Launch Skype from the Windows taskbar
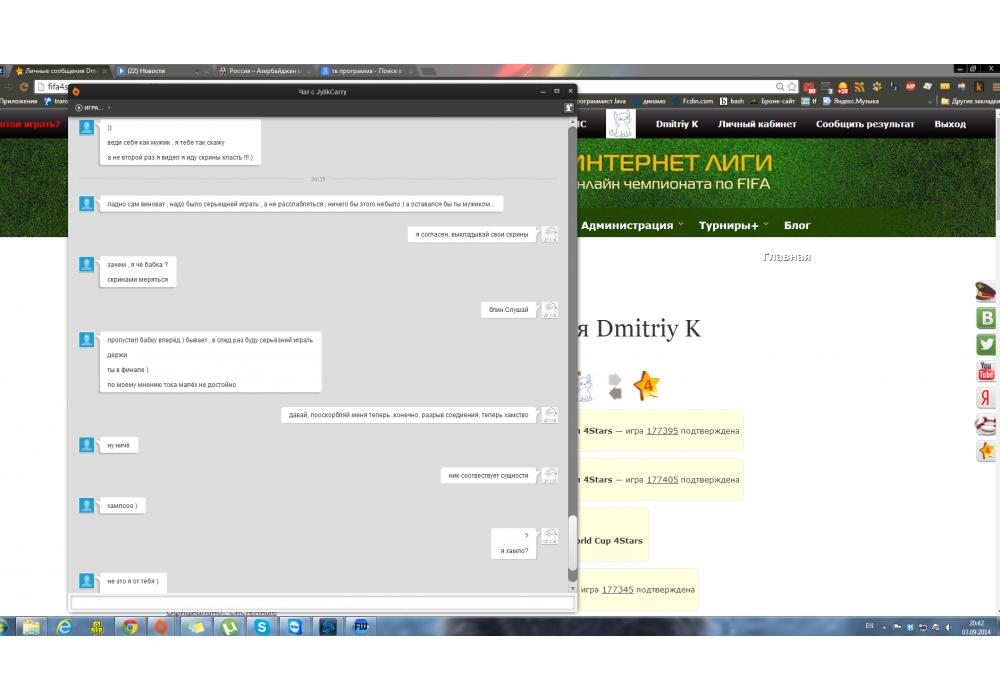1000x700 pixels. point(261,627)
